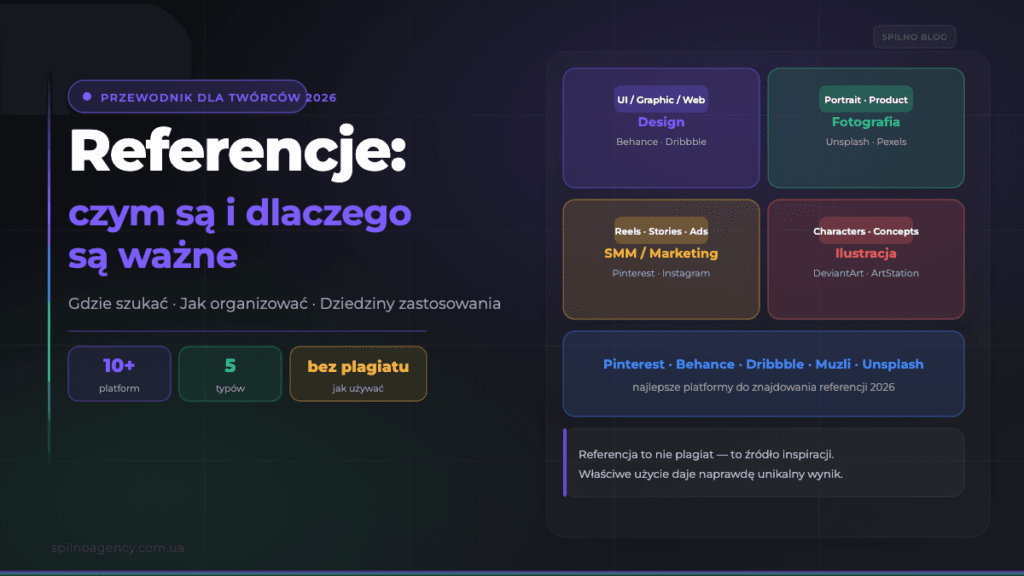Click the SPILNO BLOG badge
This screenshot has height=576, width=1024.
(914, 37)
